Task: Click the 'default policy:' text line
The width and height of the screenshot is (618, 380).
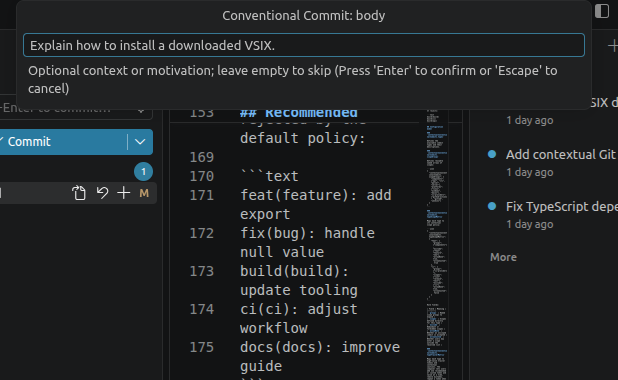Action: point(303,138)
